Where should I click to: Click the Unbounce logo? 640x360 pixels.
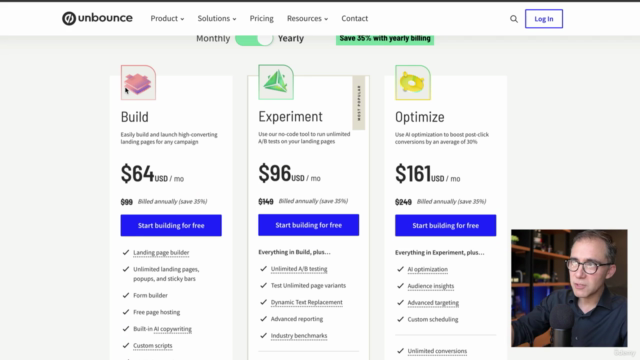point(97,18)
